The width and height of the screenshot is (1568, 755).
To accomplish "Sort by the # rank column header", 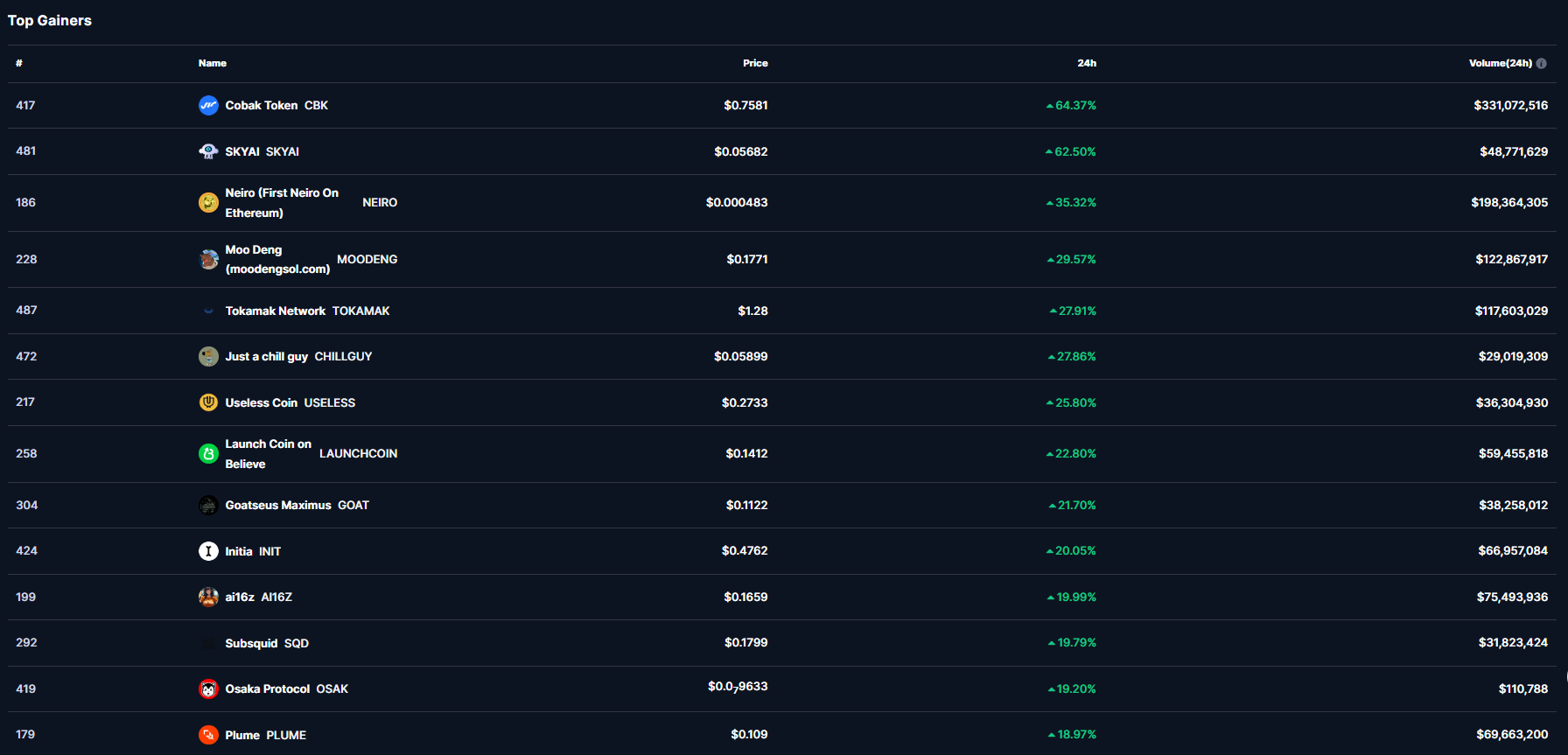I will pos(19,64).
